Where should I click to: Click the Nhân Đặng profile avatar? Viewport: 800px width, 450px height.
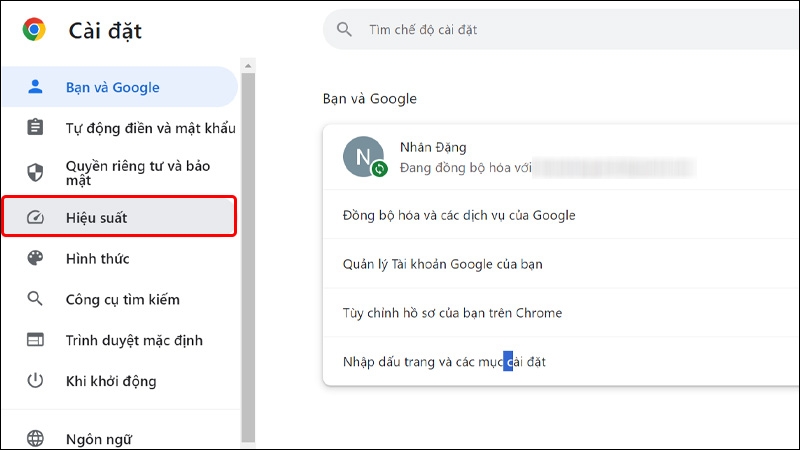point(363,157)
